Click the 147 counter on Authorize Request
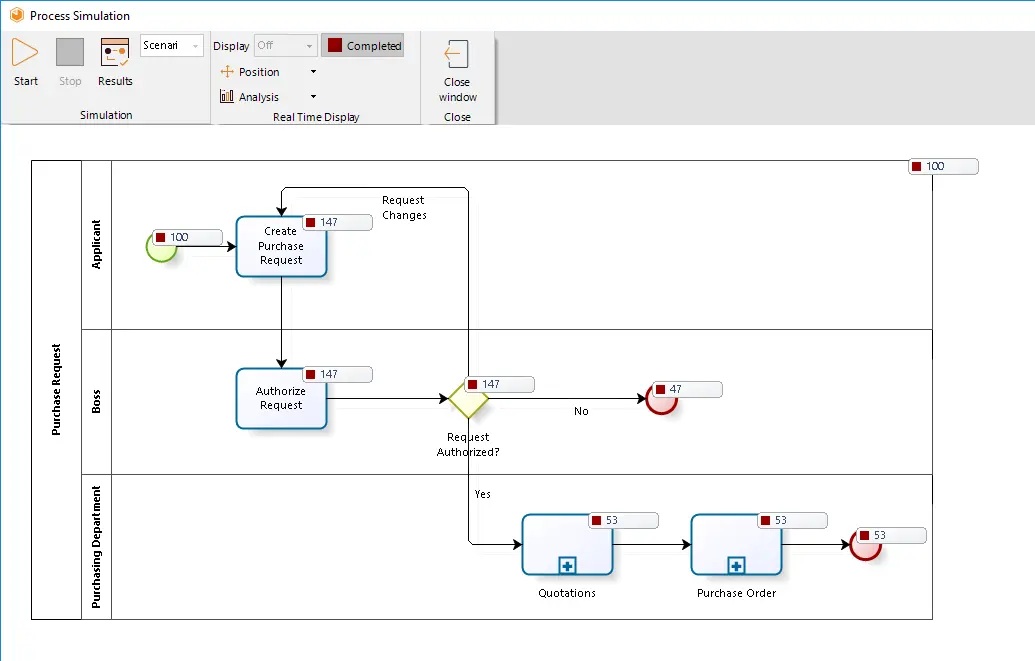The height and width of the screenshot is (661, 1035). pyautogui.click(x=337, y=374)
